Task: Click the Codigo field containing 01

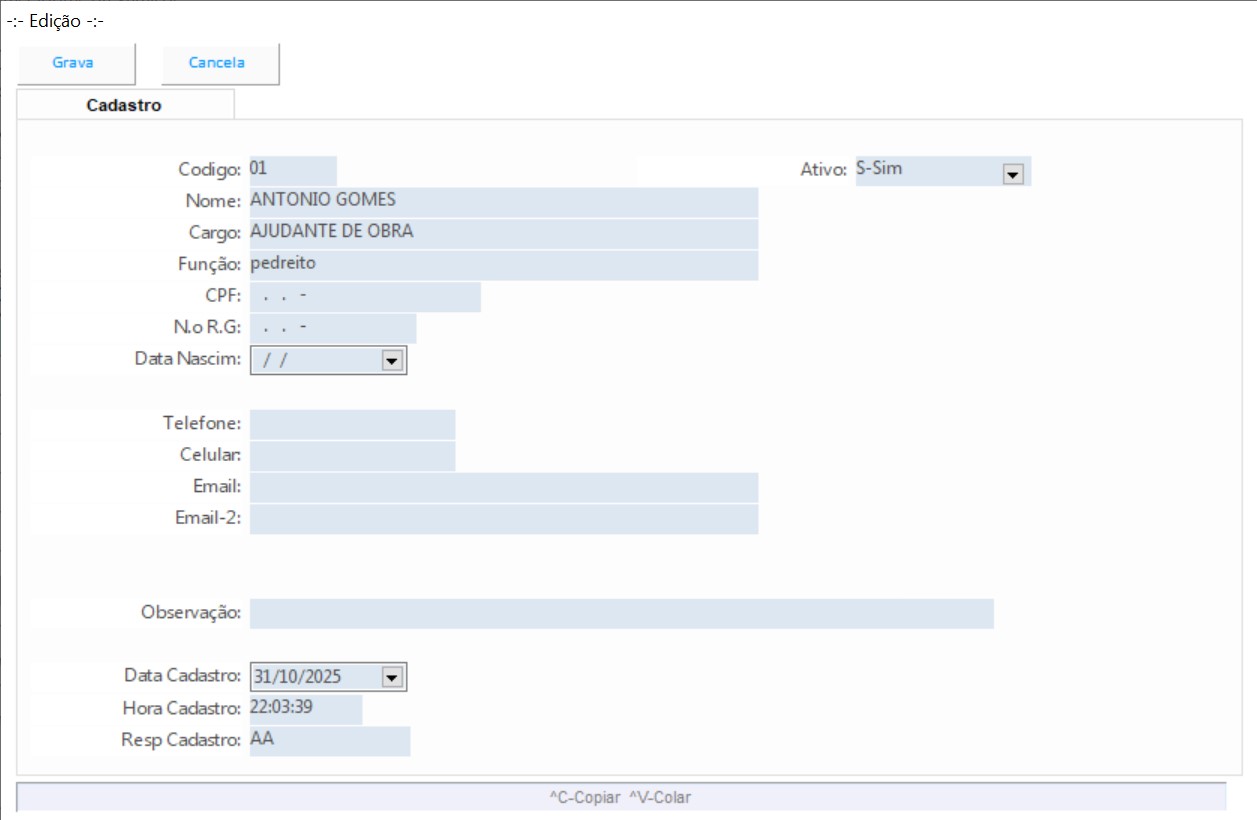Action: click(x=292, y=170)
